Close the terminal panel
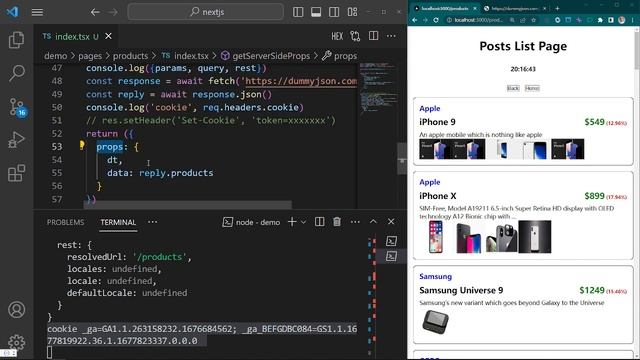This screenshot has height=360, width=640. tap(391, 222)
